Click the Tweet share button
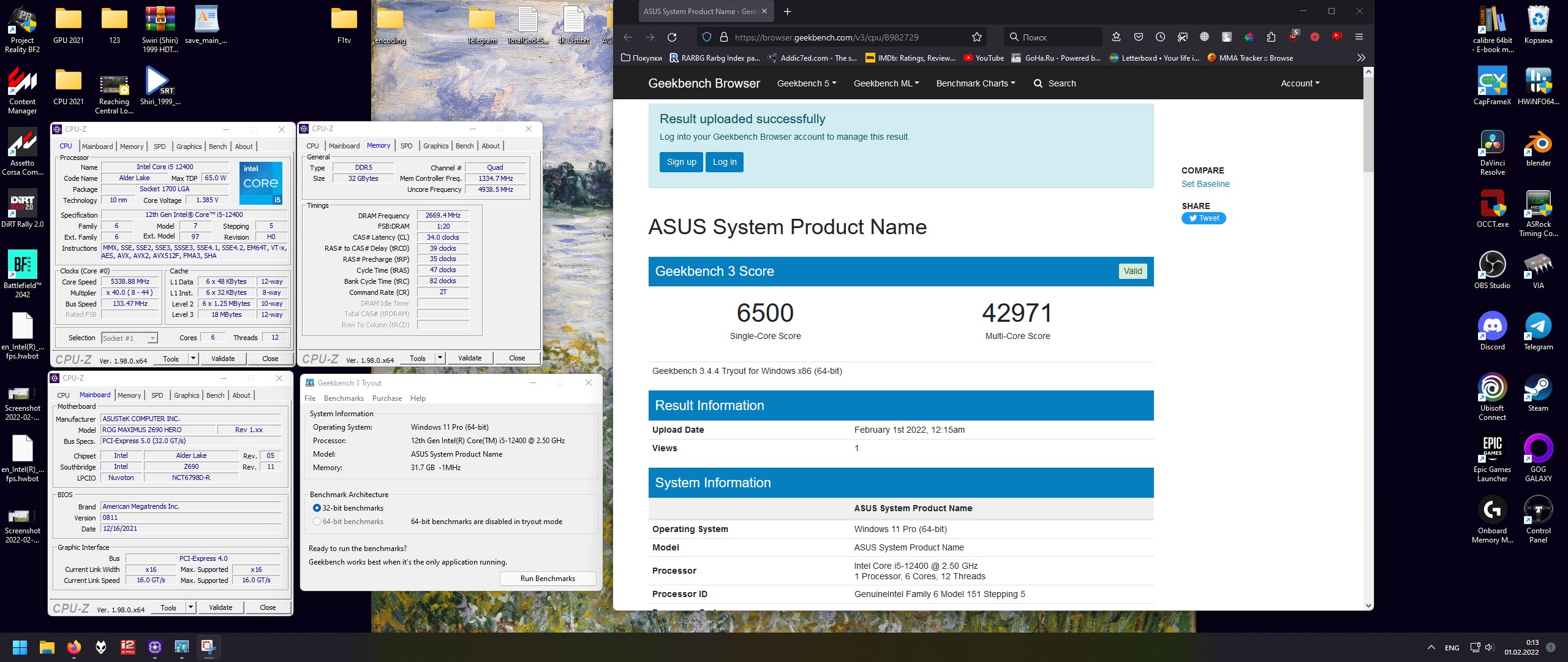The width and height of the screenshot is (1568, 662). (x=1204, y=218)
